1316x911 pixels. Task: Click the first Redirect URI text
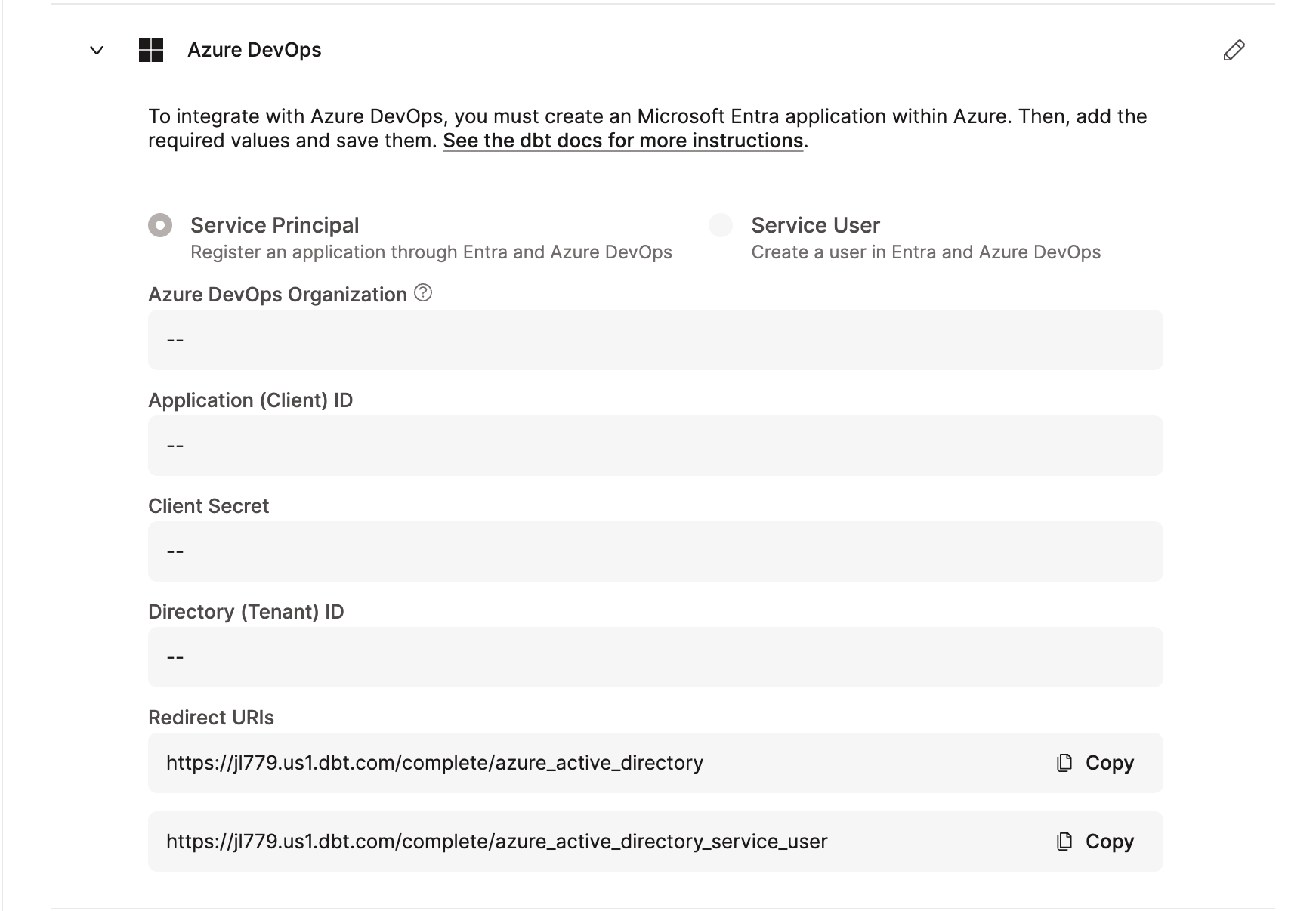[434, 763]
